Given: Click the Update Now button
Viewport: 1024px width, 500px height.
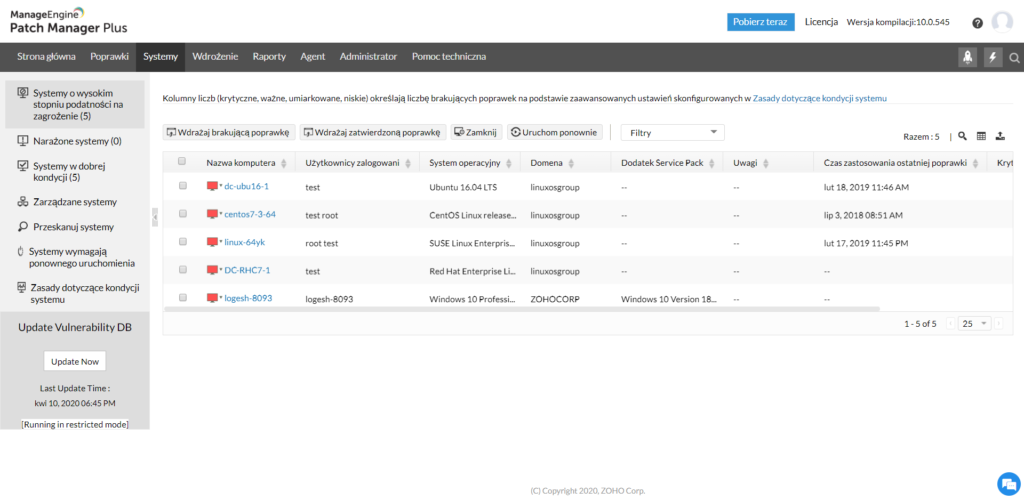Looking at the screenshot, I should click(x=75, y=361).
